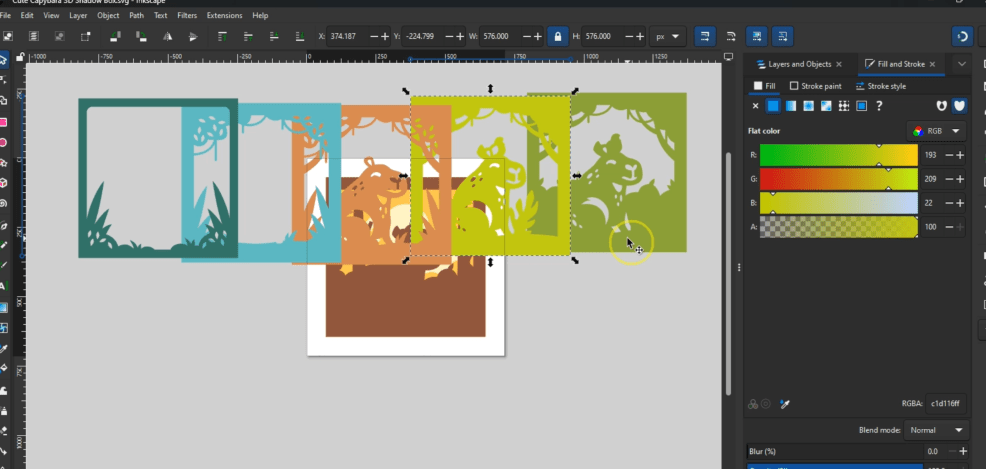Image resolution: width=986 pixels, height=469 pixels.
Task: Select the Text tool in toolbox
Action: click(4, 285)
